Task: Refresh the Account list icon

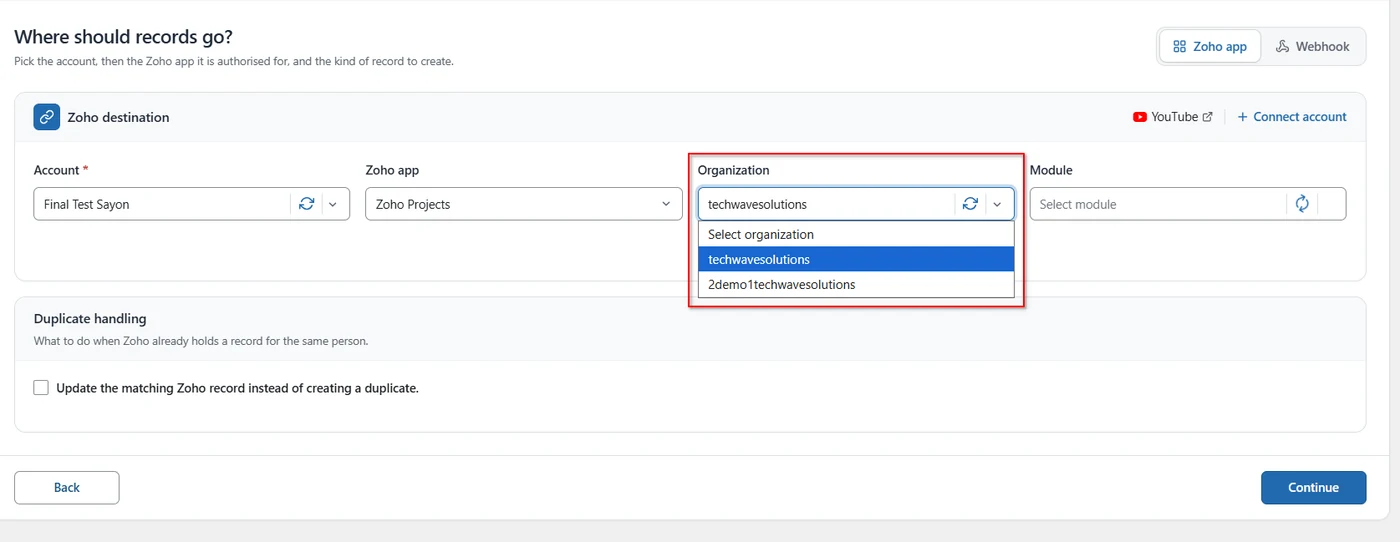Action: (306, 204)
